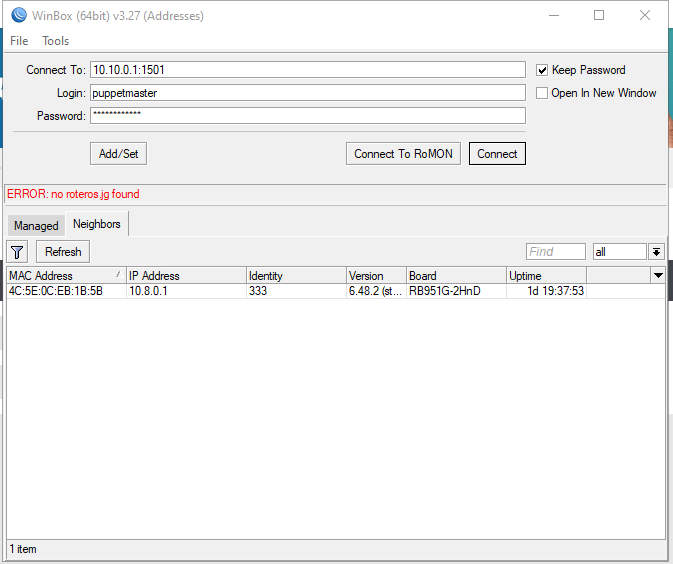Screen dimensions: 673x564
Task: Click the Find search box
Action: coord(556,252)
